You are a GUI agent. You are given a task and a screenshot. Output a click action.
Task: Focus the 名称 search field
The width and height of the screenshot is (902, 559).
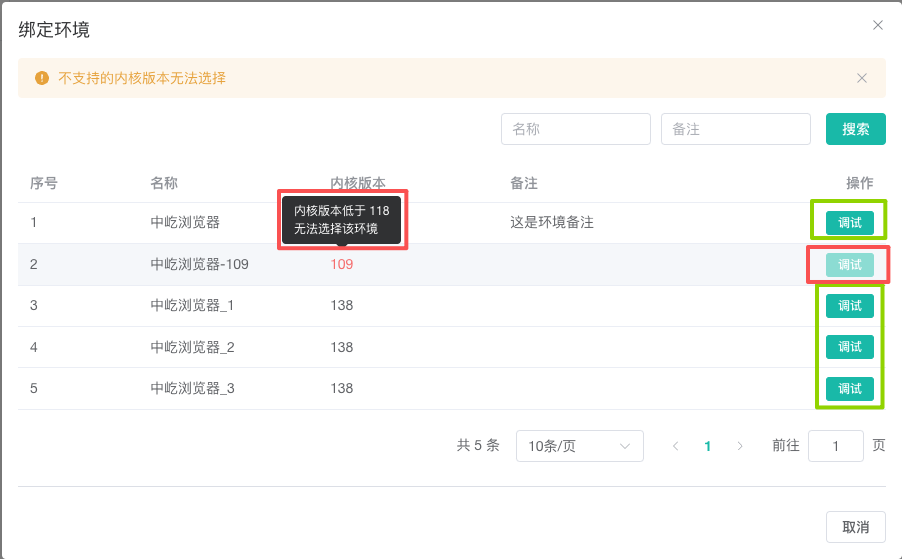tap(575, 129)
